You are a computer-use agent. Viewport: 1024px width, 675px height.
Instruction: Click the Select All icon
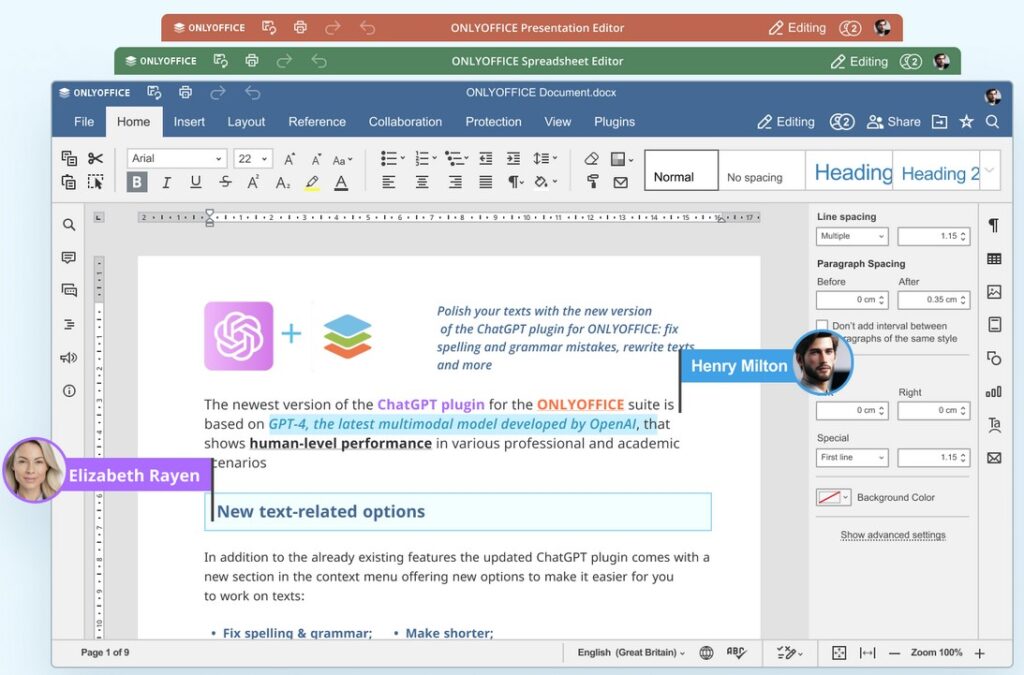click(95, 182)
